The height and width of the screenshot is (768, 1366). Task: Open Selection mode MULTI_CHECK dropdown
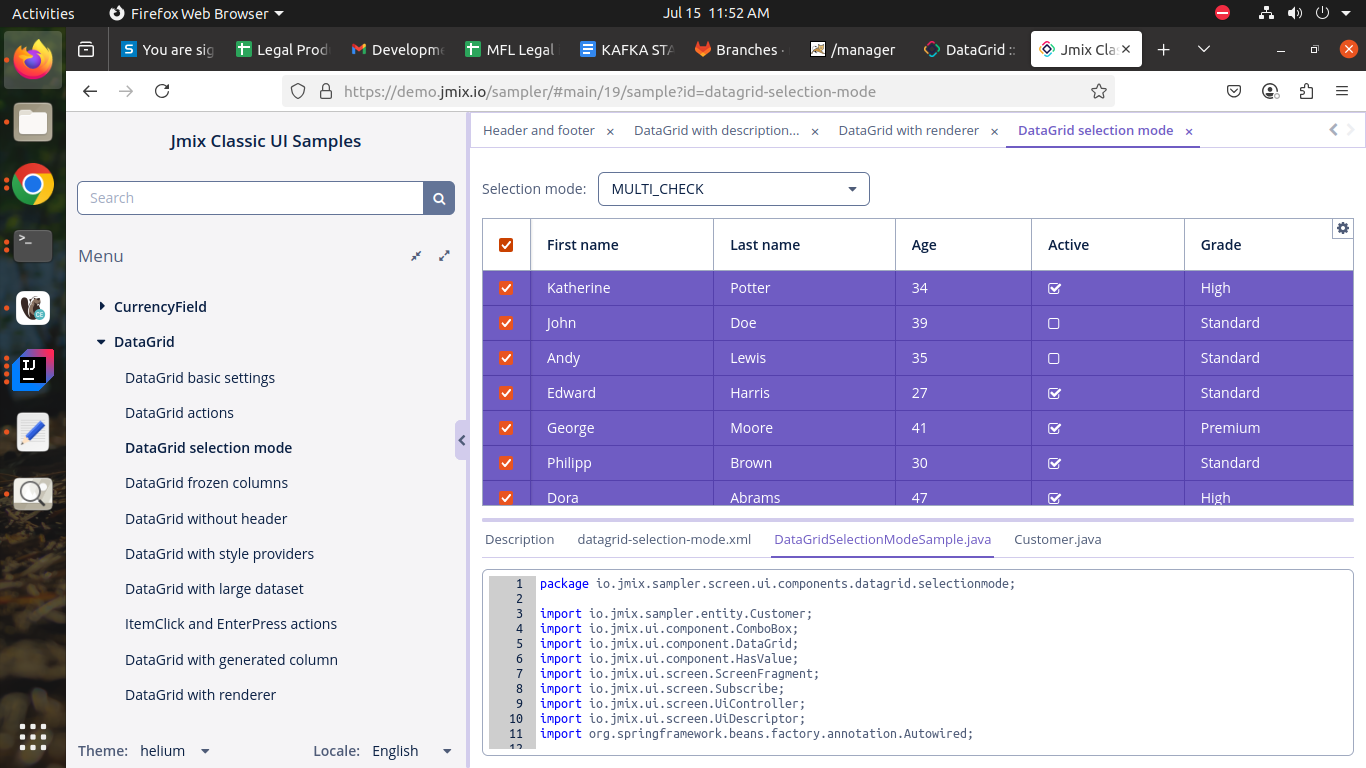pos(734,189)
